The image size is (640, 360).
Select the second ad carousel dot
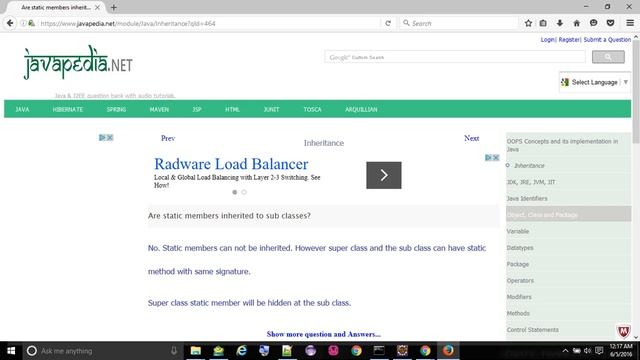click(x=244, y=192)
